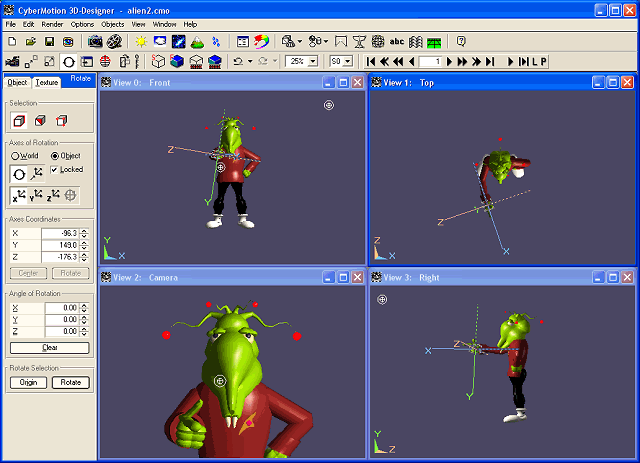Select point selection cube icon

tap(62, 121)
